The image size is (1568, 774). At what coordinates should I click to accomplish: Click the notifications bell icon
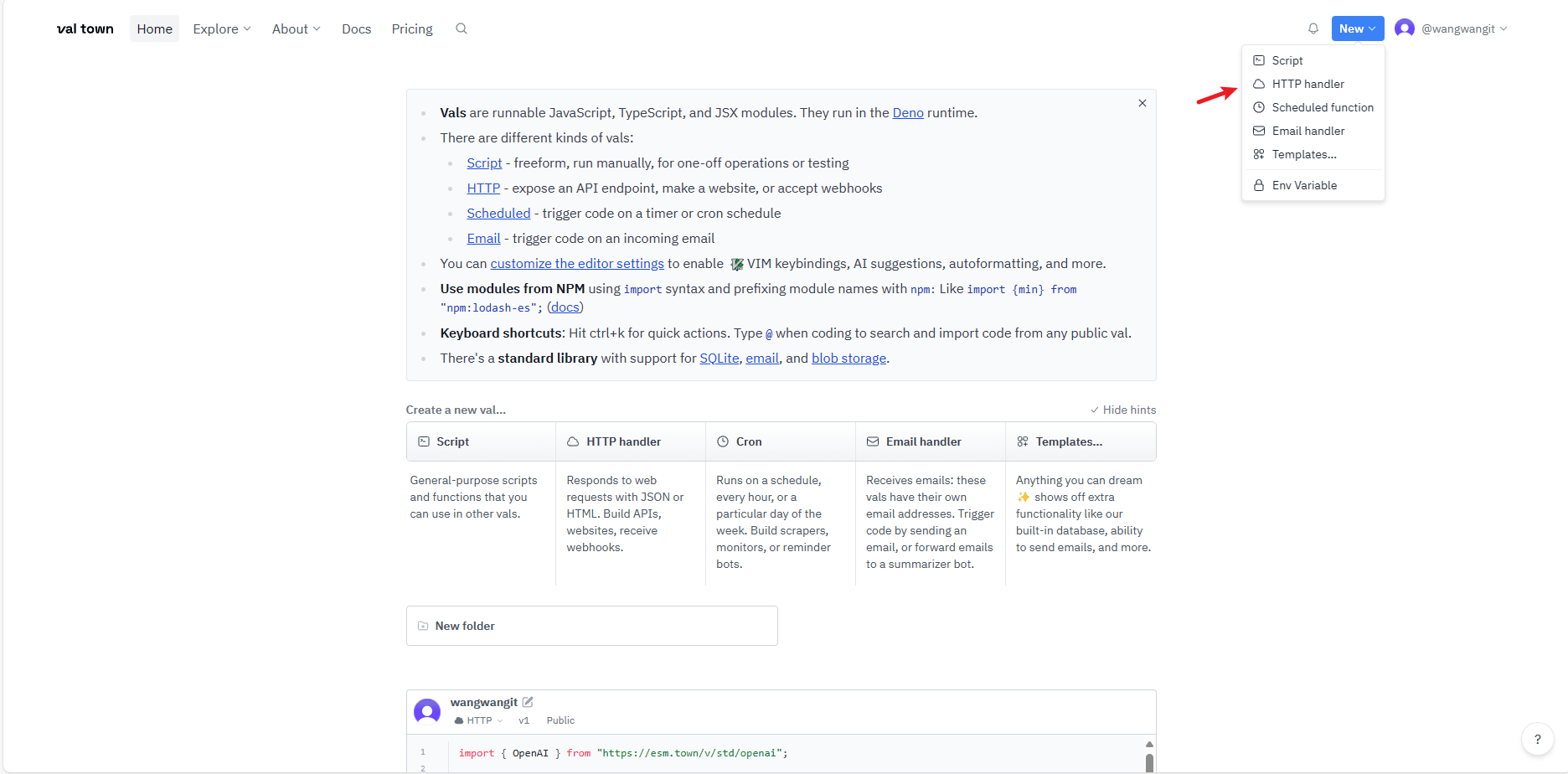click(x=1313, y=28)
